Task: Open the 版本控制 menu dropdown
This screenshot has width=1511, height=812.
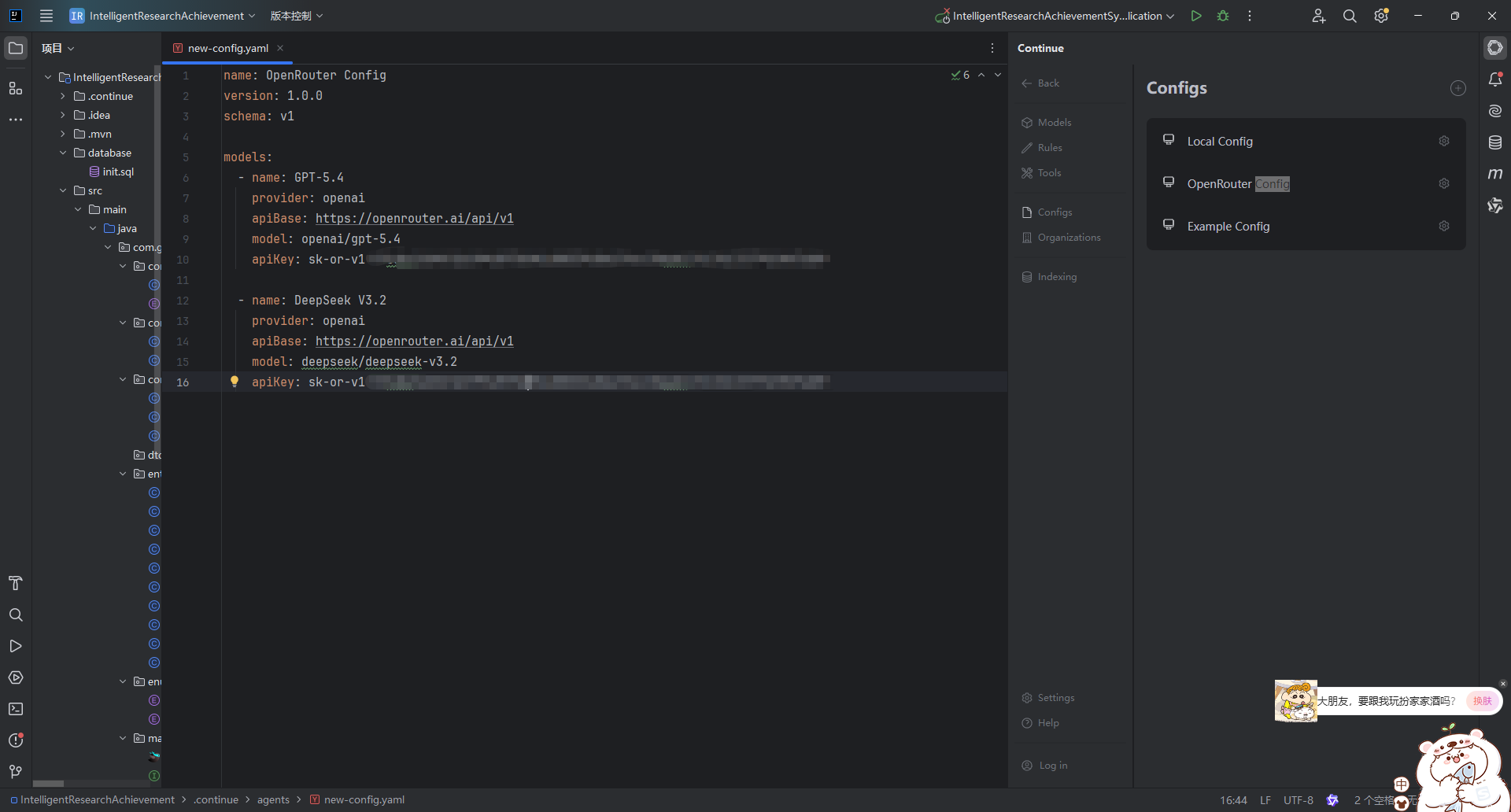Action: pos(297,16)
